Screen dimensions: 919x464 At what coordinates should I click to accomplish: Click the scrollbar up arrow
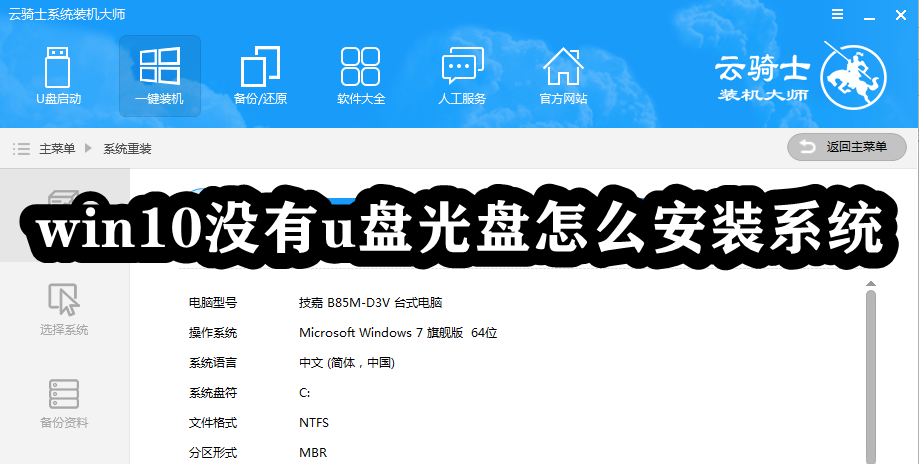871,284
